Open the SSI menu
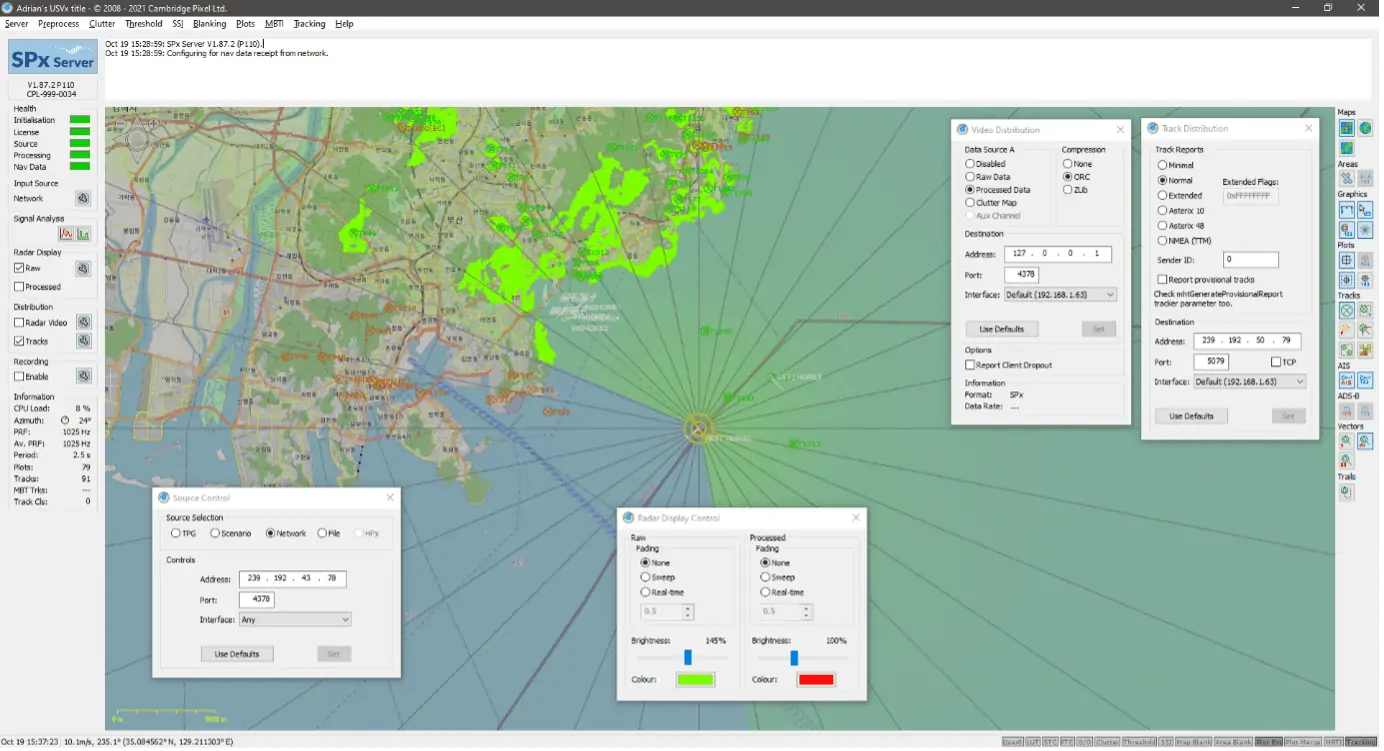 178,24
